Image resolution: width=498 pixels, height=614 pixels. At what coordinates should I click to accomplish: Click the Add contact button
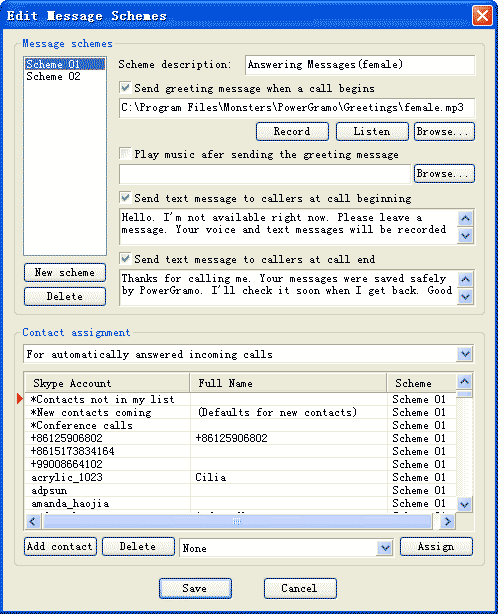[x=60, y=546]
